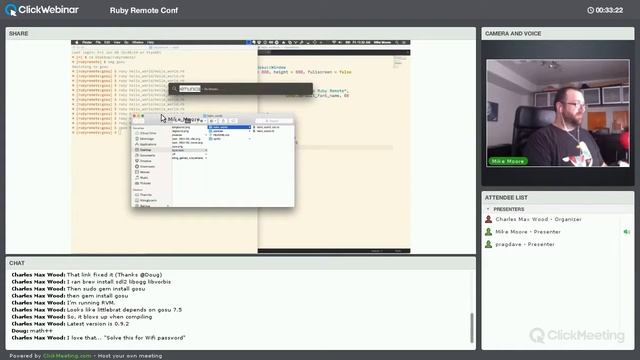Click the Finder window search field
640x360 pixels.
(x=274, y=121)
